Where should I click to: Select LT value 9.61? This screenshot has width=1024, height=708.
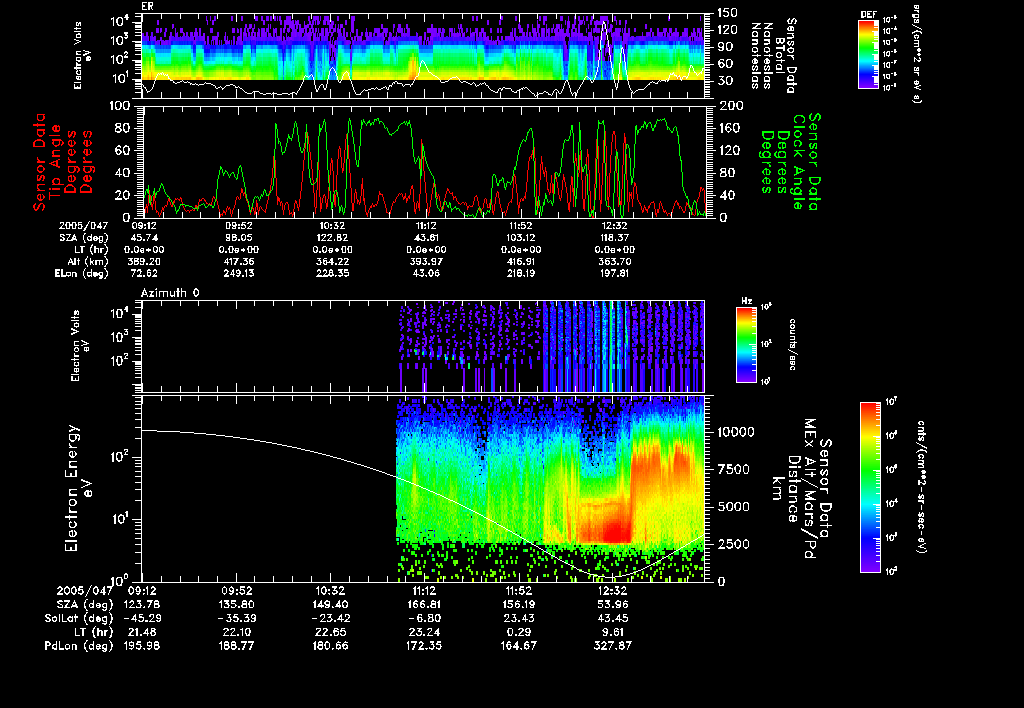[612, 632]
